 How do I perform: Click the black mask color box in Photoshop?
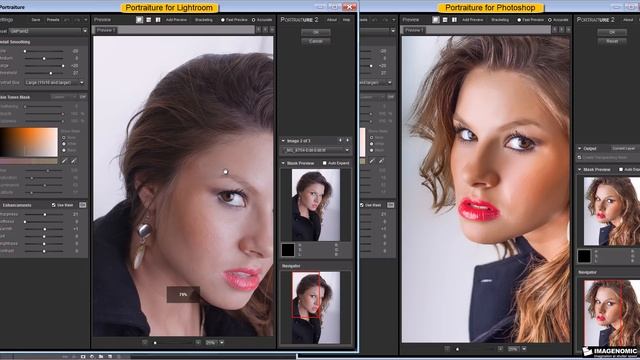coord(584,256)
